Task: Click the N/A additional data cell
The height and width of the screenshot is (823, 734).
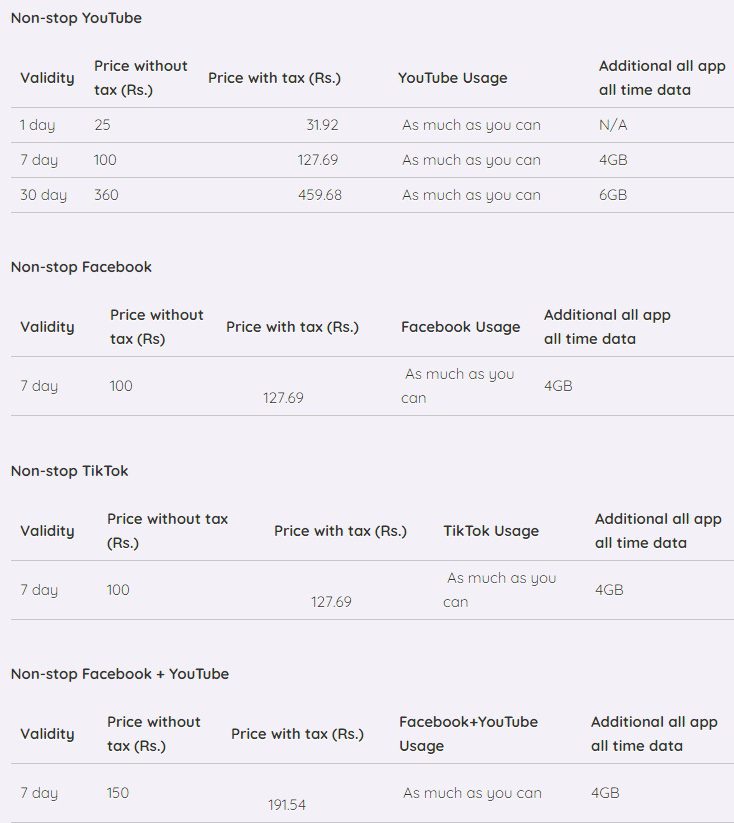Action: coord(613,125)
